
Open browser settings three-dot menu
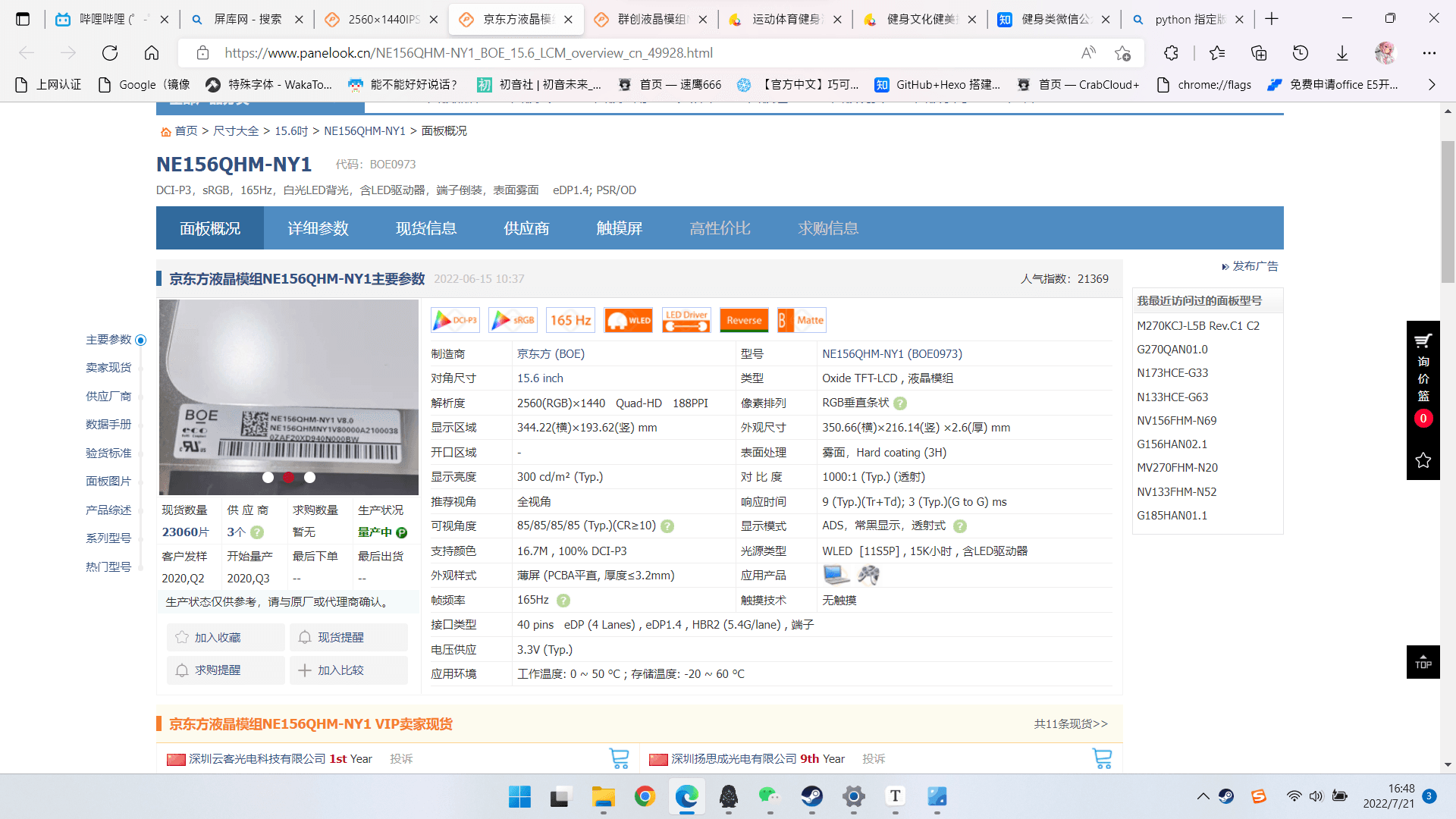pos(1429,53)
